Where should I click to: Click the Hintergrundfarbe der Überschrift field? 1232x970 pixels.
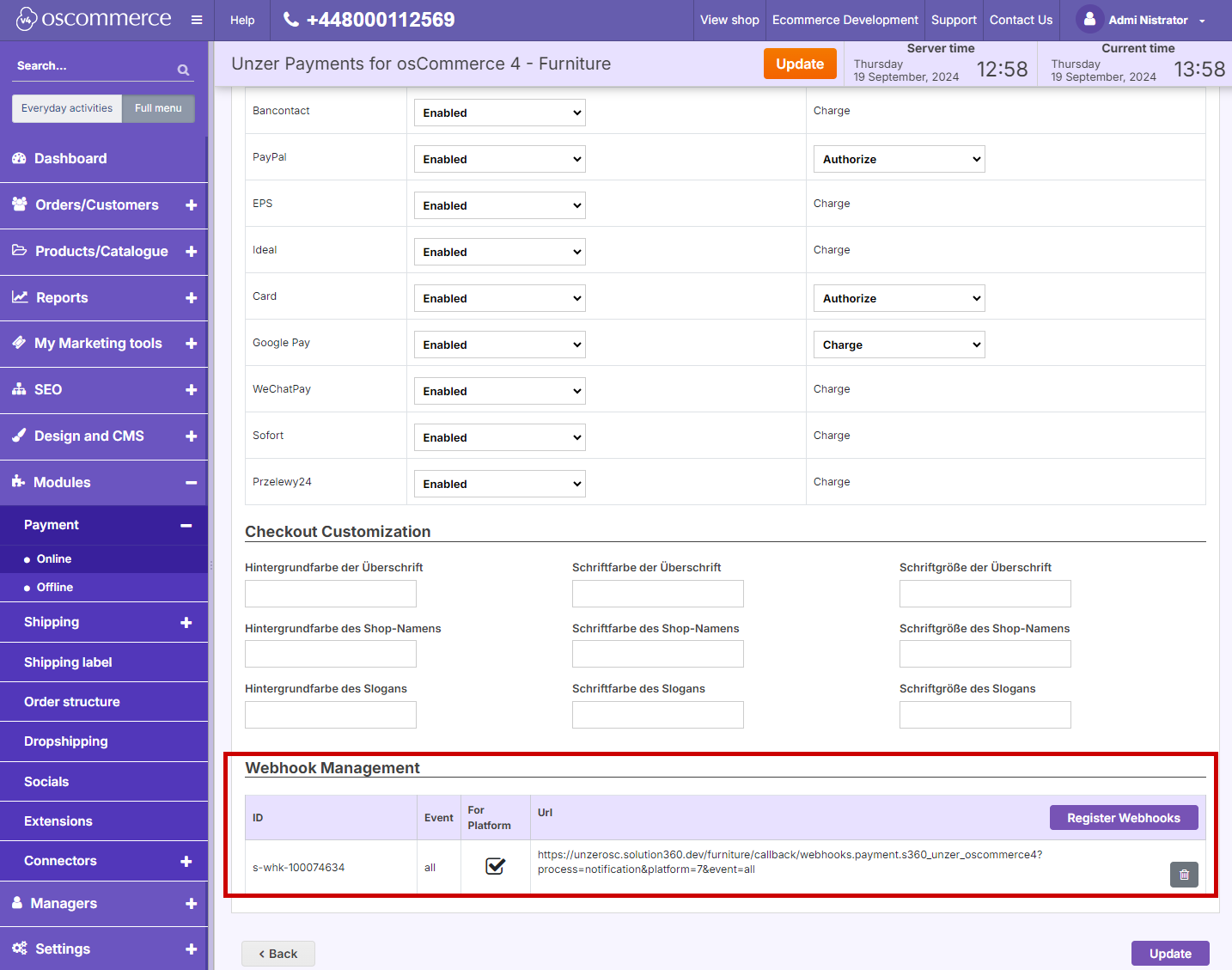pyautogui.click(x=331, y=594)
